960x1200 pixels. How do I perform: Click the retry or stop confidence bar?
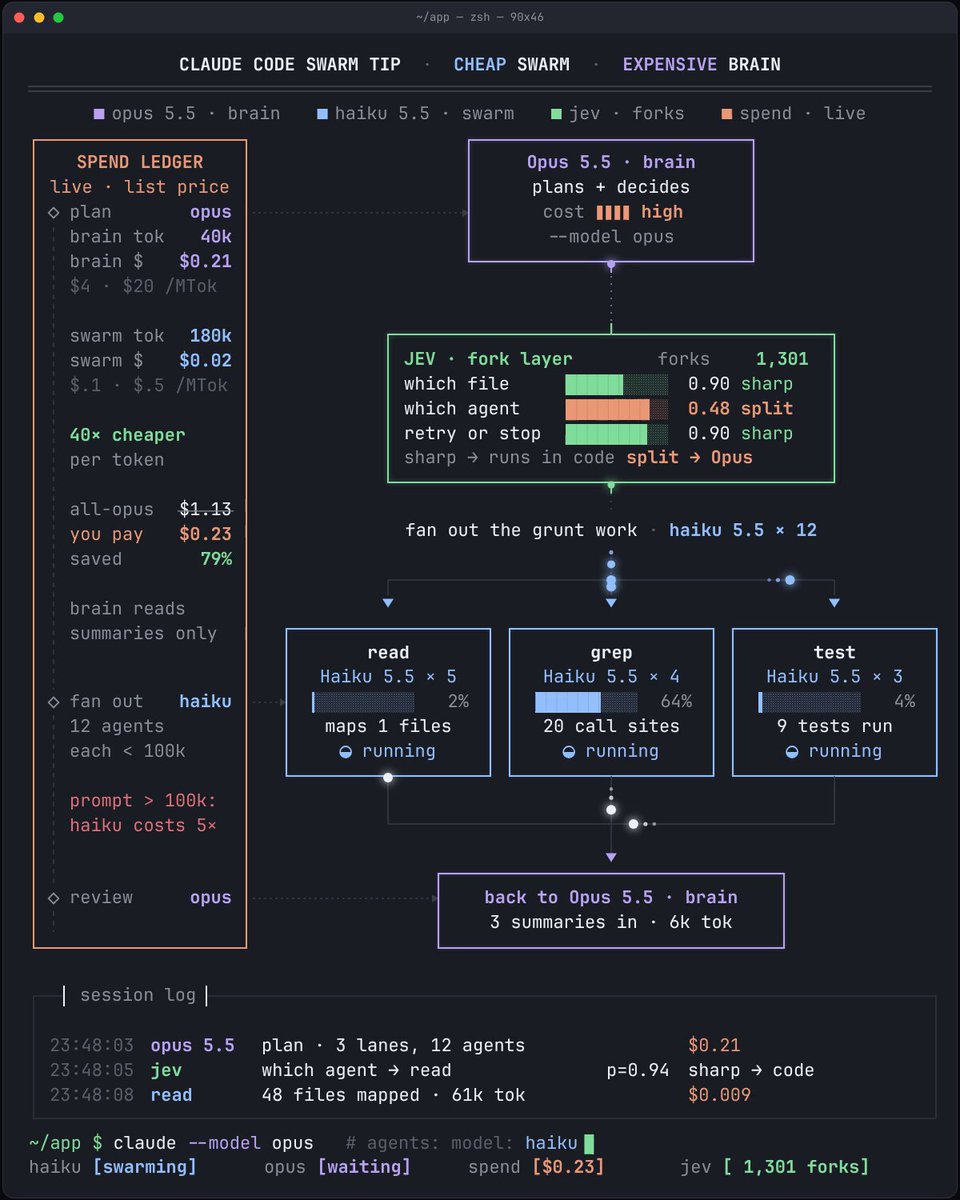[x=616, y=434]
